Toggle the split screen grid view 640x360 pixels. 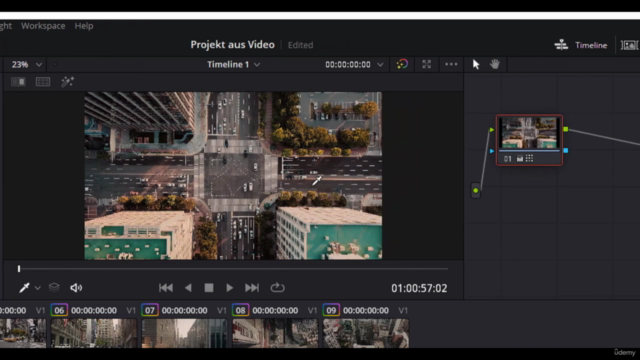(x=43, y=82)
